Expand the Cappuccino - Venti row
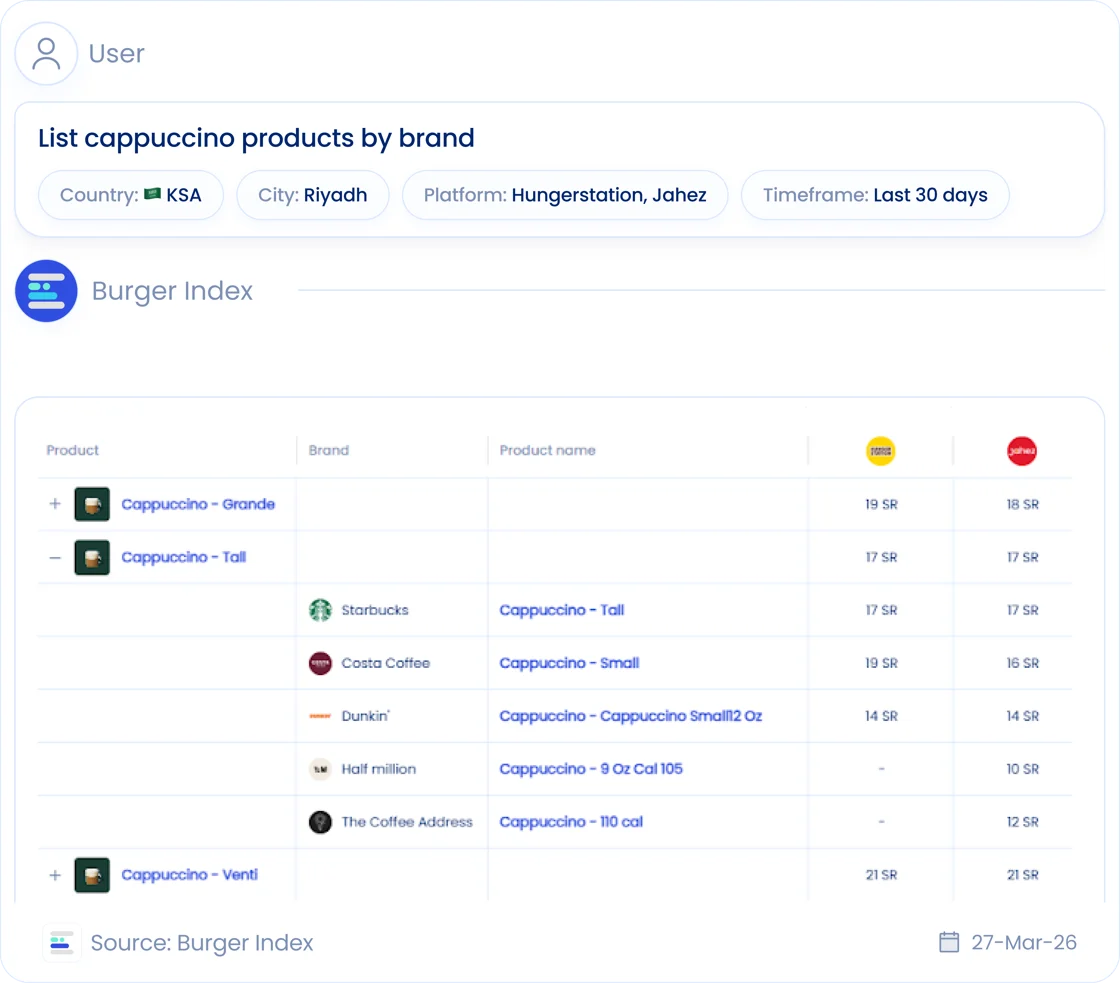The image size is (1120, 983). tap(55, 875)
